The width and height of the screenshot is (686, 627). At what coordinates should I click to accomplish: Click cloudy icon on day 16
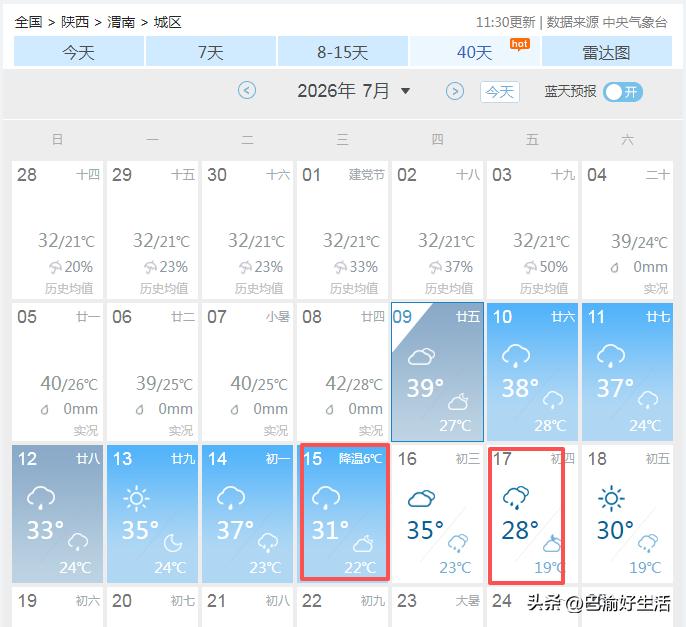pos(421,498)
